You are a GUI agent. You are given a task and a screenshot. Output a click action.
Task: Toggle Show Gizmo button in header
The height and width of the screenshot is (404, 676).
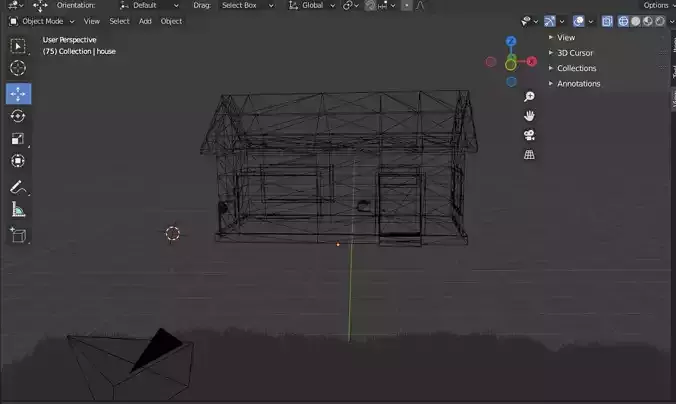pyautogui.click(x=550, y=21)
